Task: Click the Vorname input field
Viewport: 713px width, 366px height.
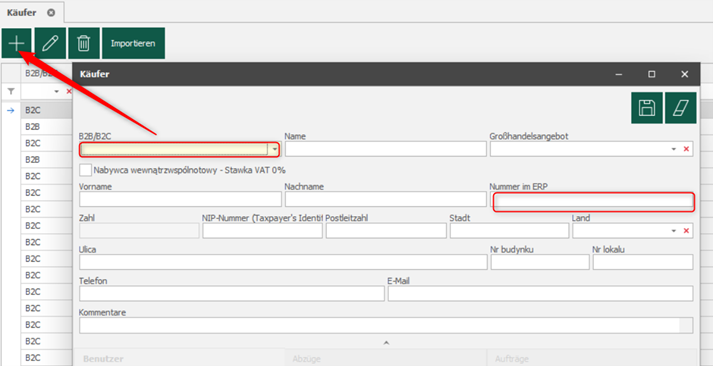Action: click(x=180, y=199)
